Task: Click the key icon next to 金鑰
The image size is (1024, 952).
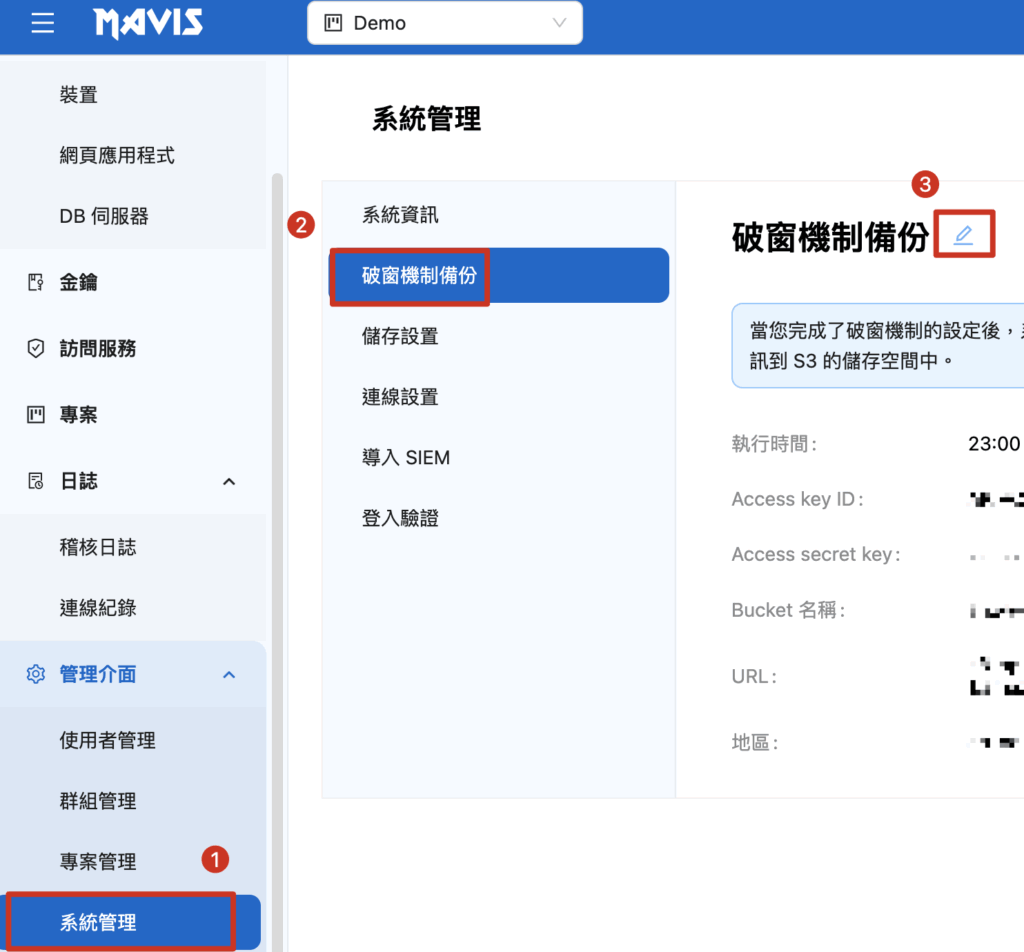Action: [36, 283]
